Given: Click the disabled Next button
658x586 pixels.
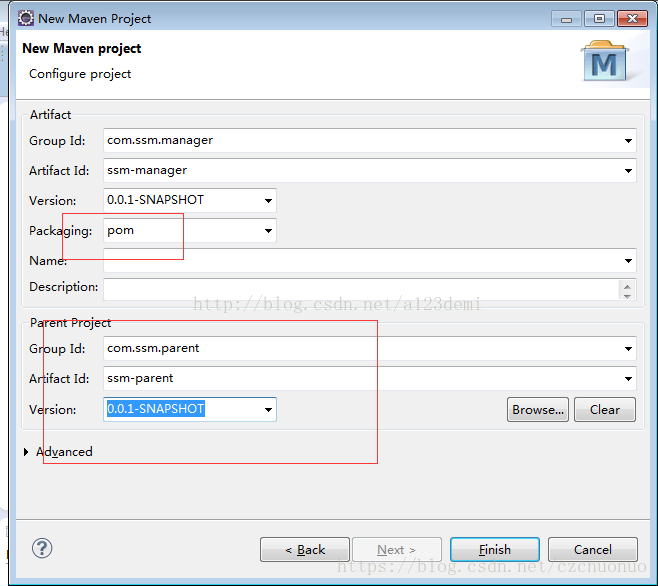Looking at the screenshot, I should pos(397,549).
